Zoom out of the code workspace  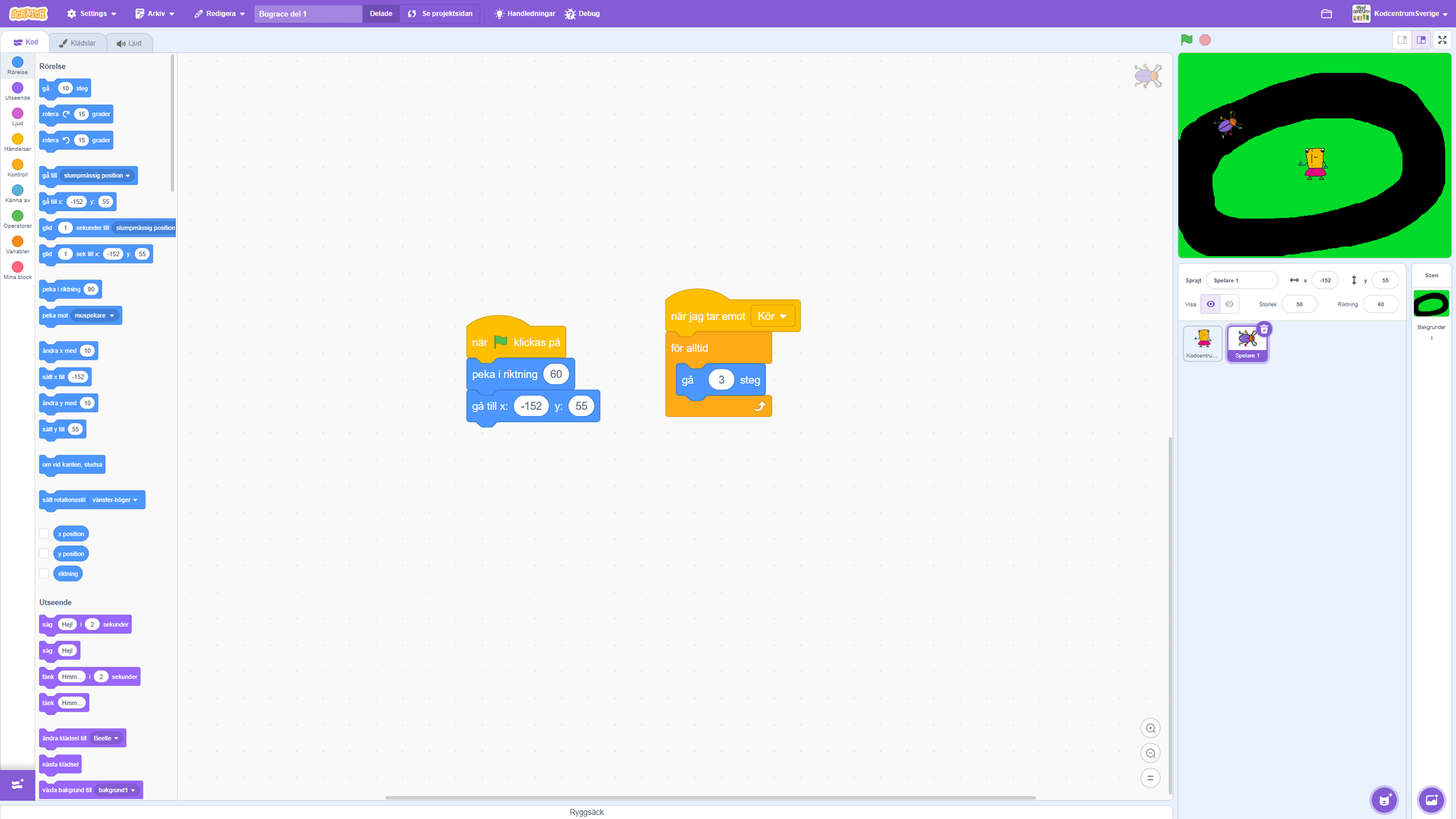pyautogui.click(x=1150, y=753)
